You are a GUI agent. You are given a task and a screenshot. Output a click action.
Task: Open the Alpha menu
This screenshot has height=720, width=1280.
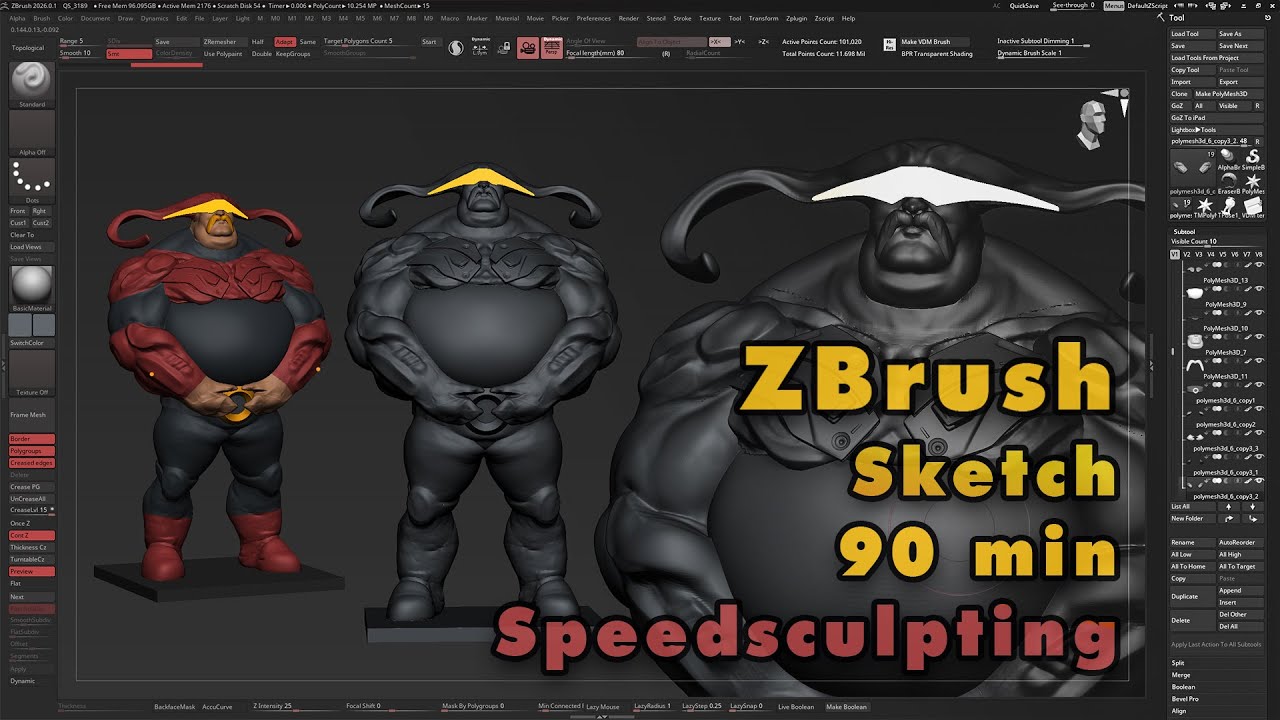click(17, 18)
